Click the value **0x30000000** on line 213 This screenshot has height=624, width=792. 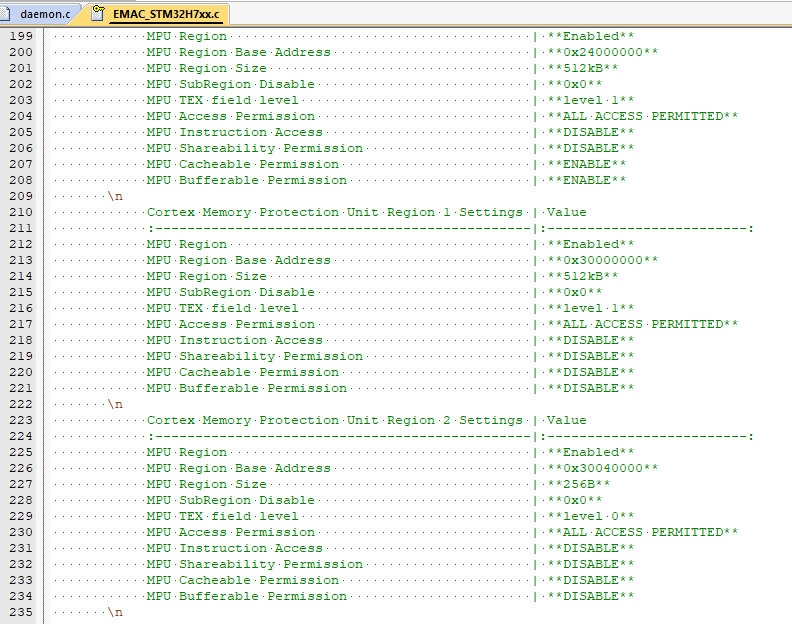click(603, 260)
